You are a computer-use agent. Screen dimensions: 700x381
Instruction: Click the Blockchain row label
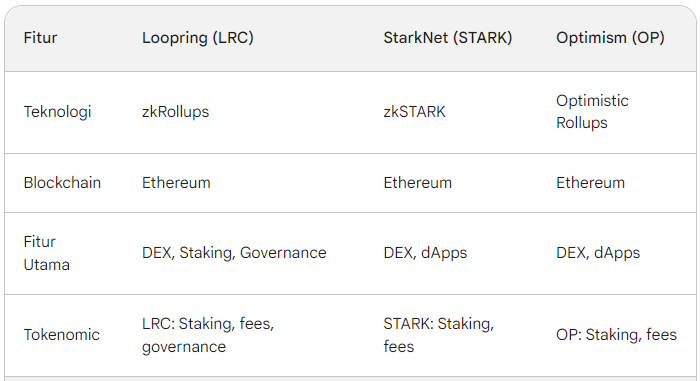point(62,183)
